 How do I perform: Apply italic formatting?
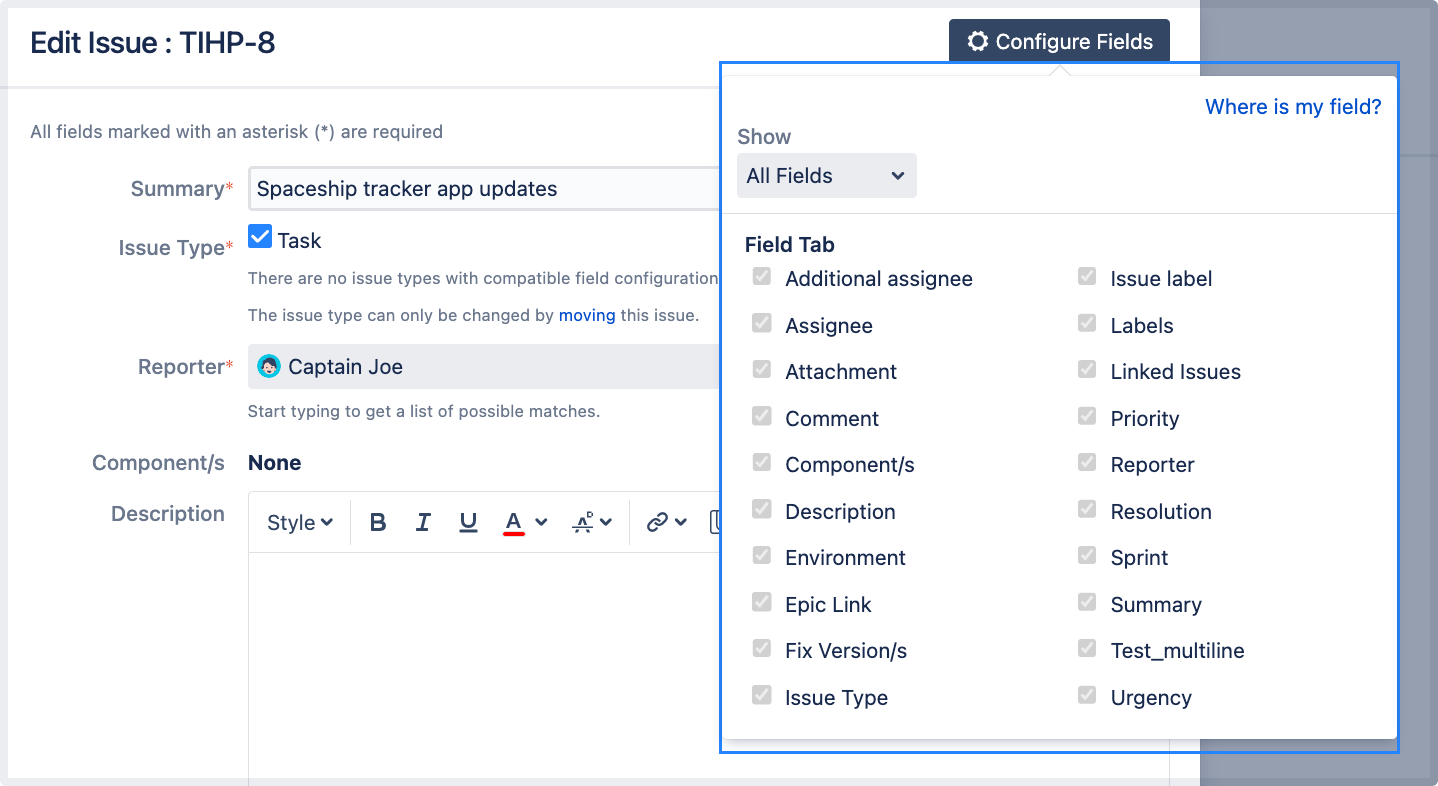423,521
